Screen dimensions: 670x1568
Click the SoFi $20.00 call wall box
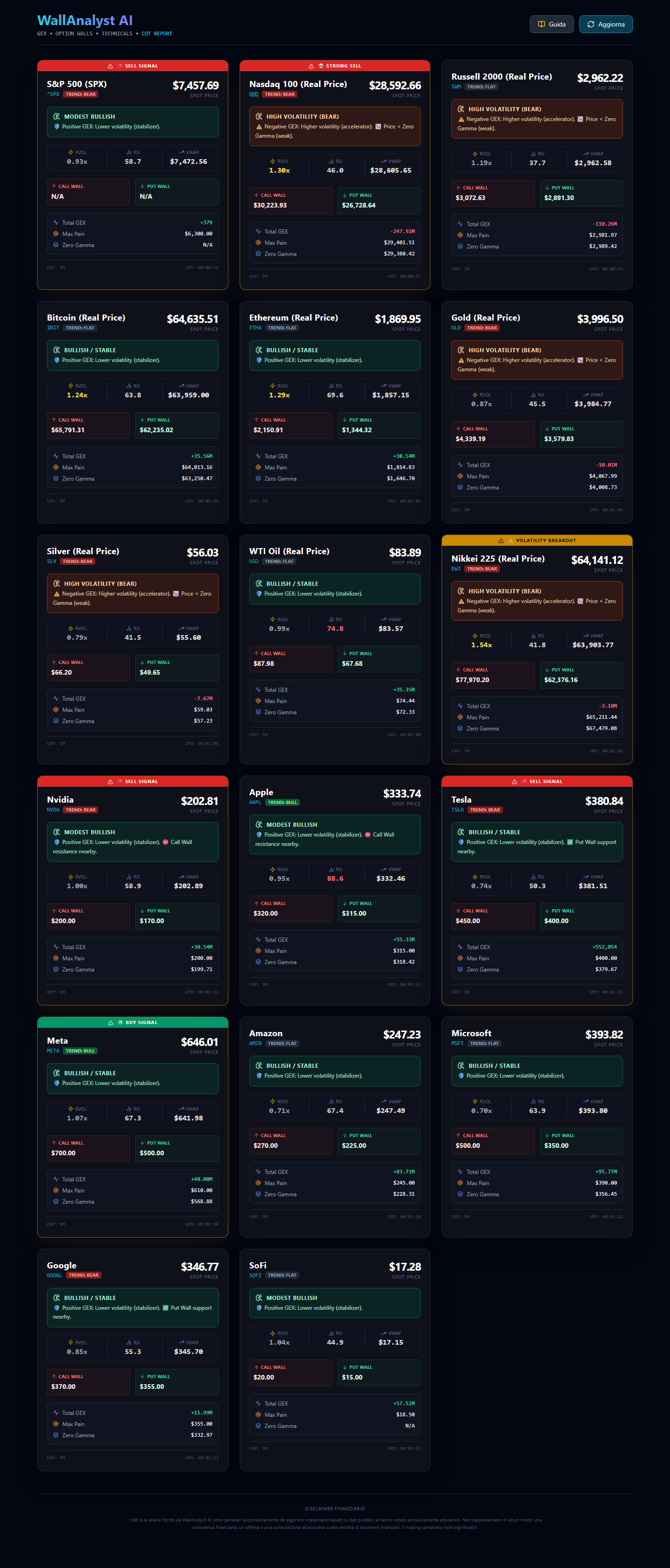pos(290,1373)
